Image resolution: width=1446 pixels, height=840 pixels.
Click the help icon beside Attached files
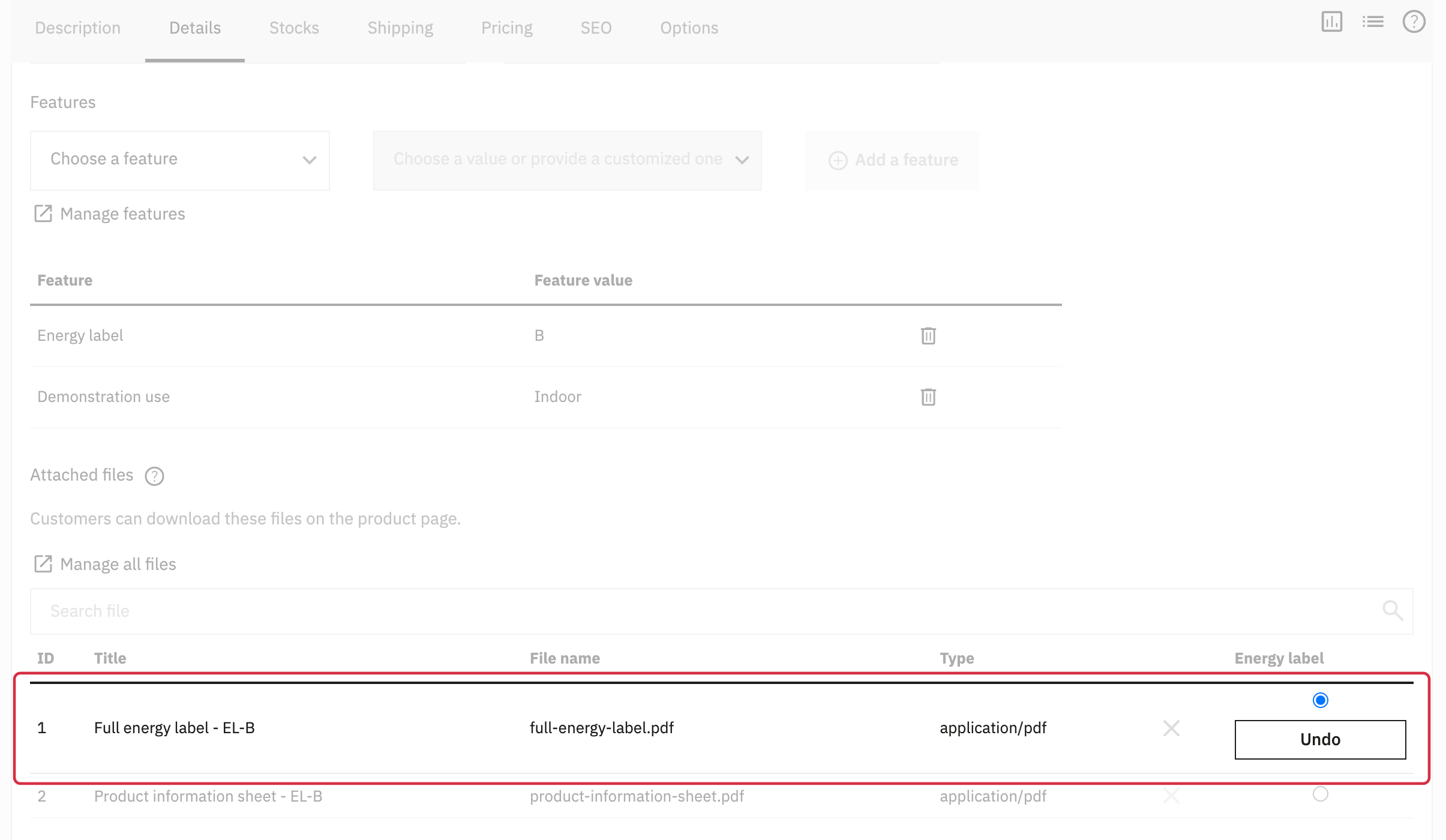[x=154, y=476]
